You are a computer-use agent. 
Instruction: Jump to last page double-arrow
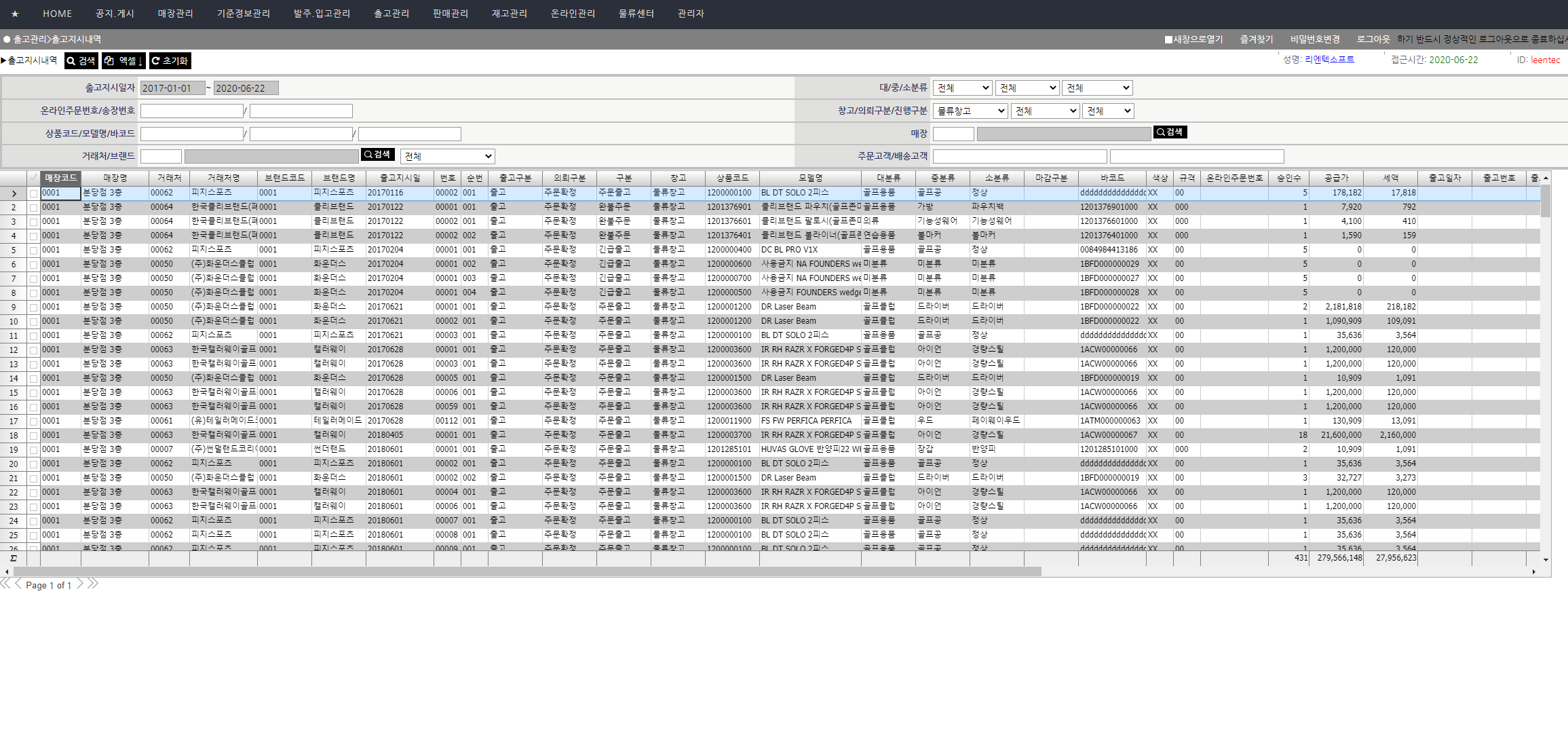93,584
